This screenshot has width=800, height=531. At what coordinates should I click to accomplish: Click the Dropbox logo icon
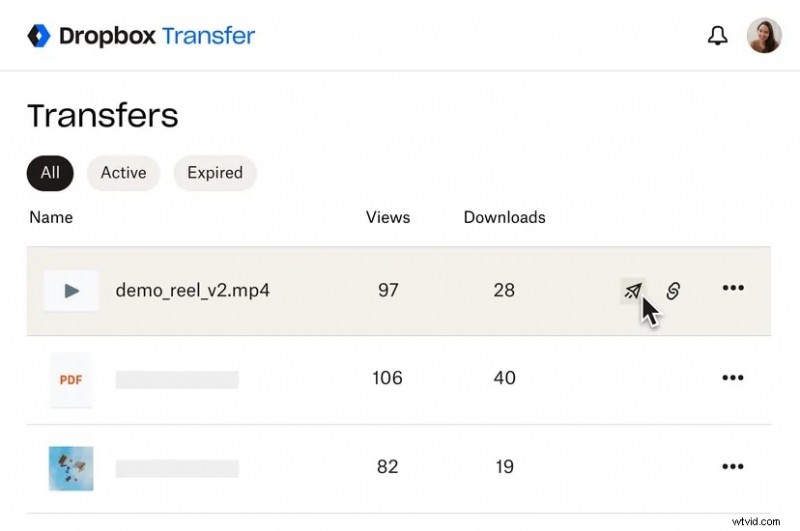pos(38,36)
